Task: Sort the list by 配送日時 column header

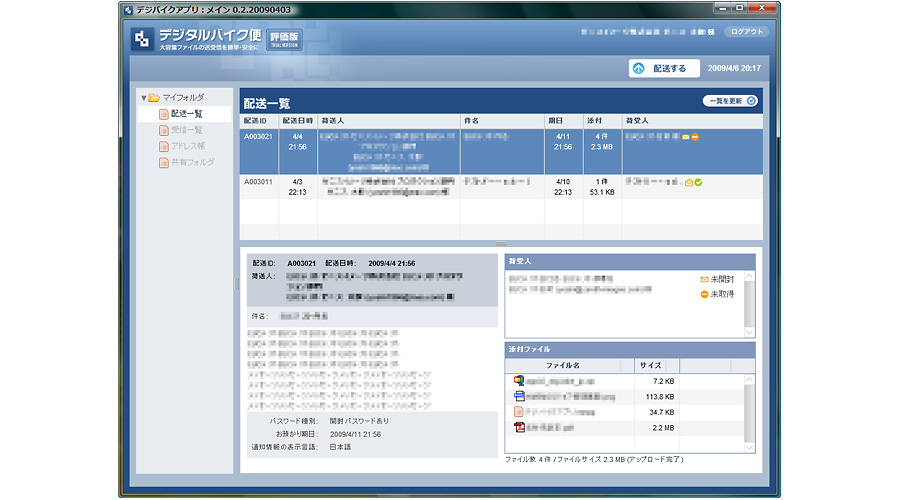Action: (298, 120)
